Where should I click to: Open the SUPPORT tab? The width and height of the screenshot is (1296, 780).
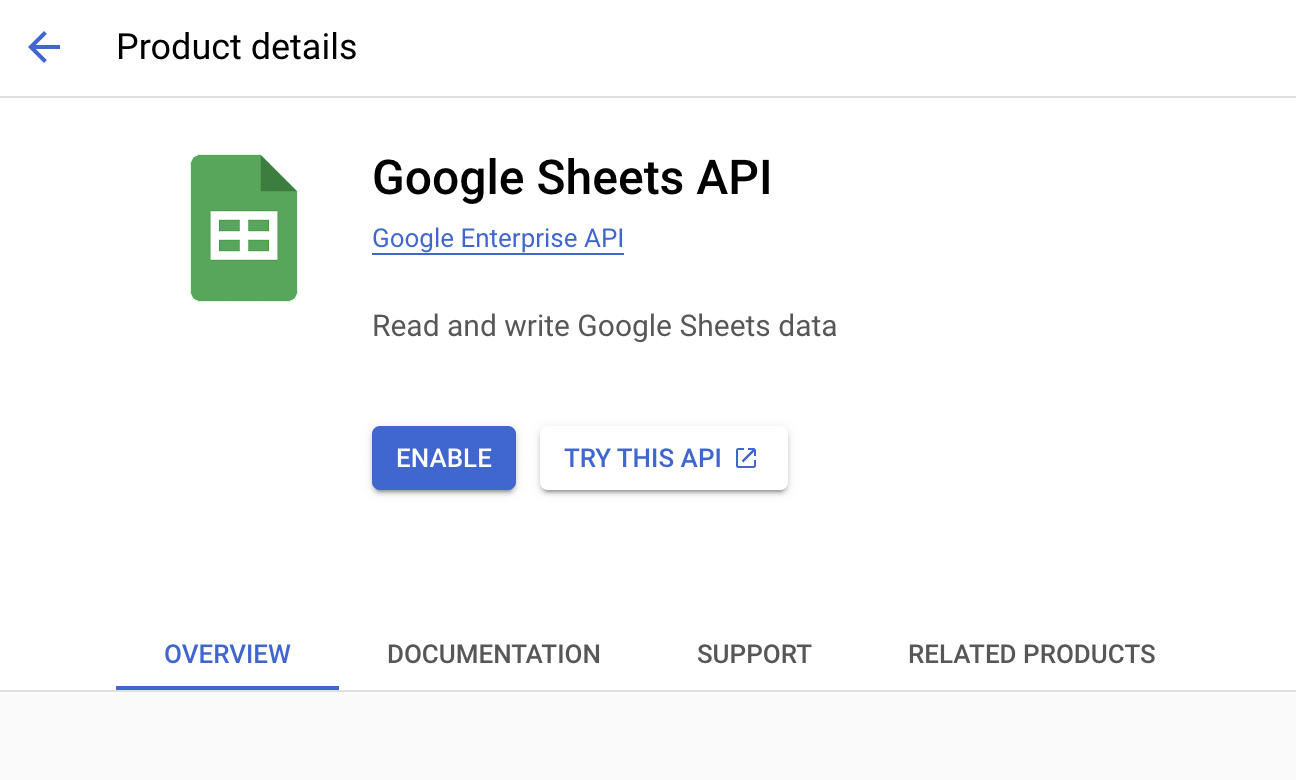[x=753, y=654]
